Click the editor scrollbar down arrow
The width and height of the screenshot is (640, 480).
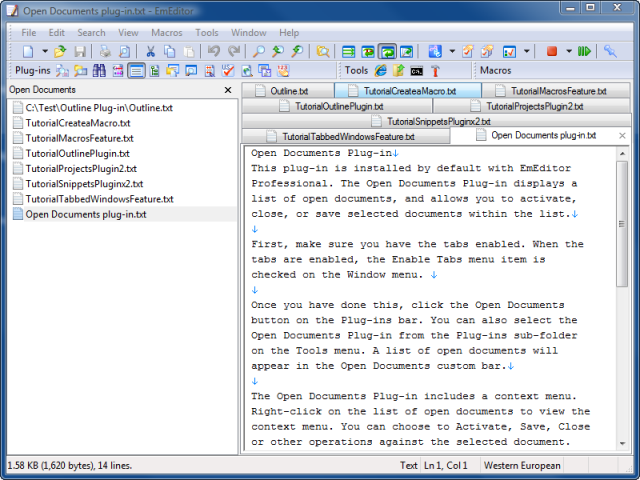[622, 443]
